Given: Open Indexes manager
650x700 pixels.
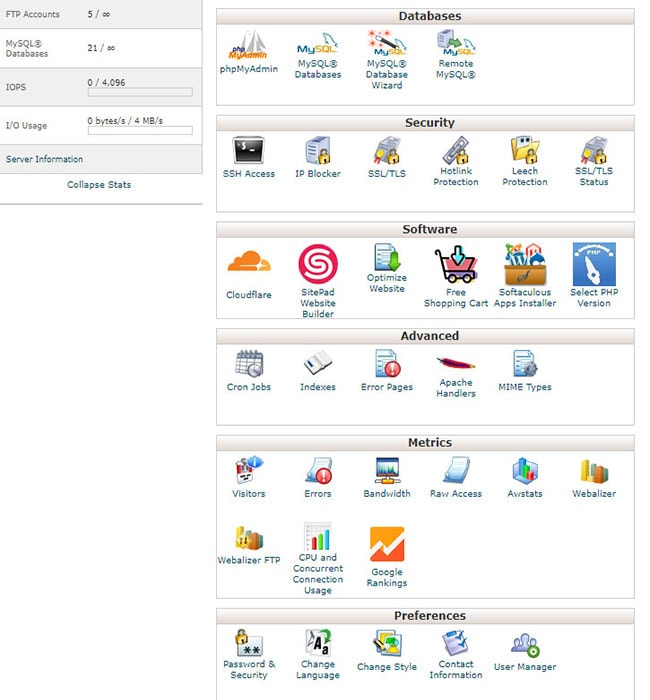Looking at the screenshot, I should (x=318, y=371).
